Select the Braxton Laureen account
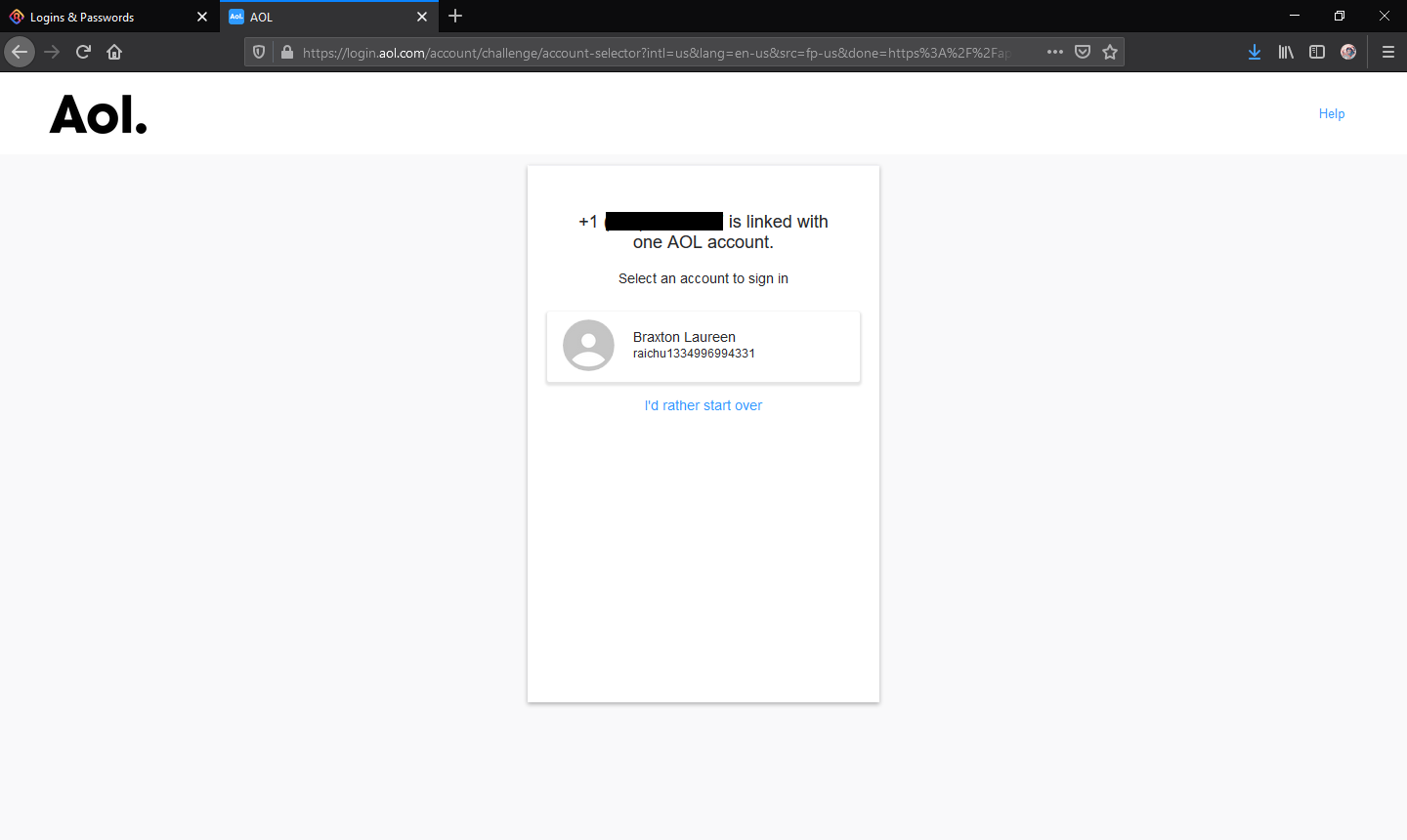 [703, 346]
